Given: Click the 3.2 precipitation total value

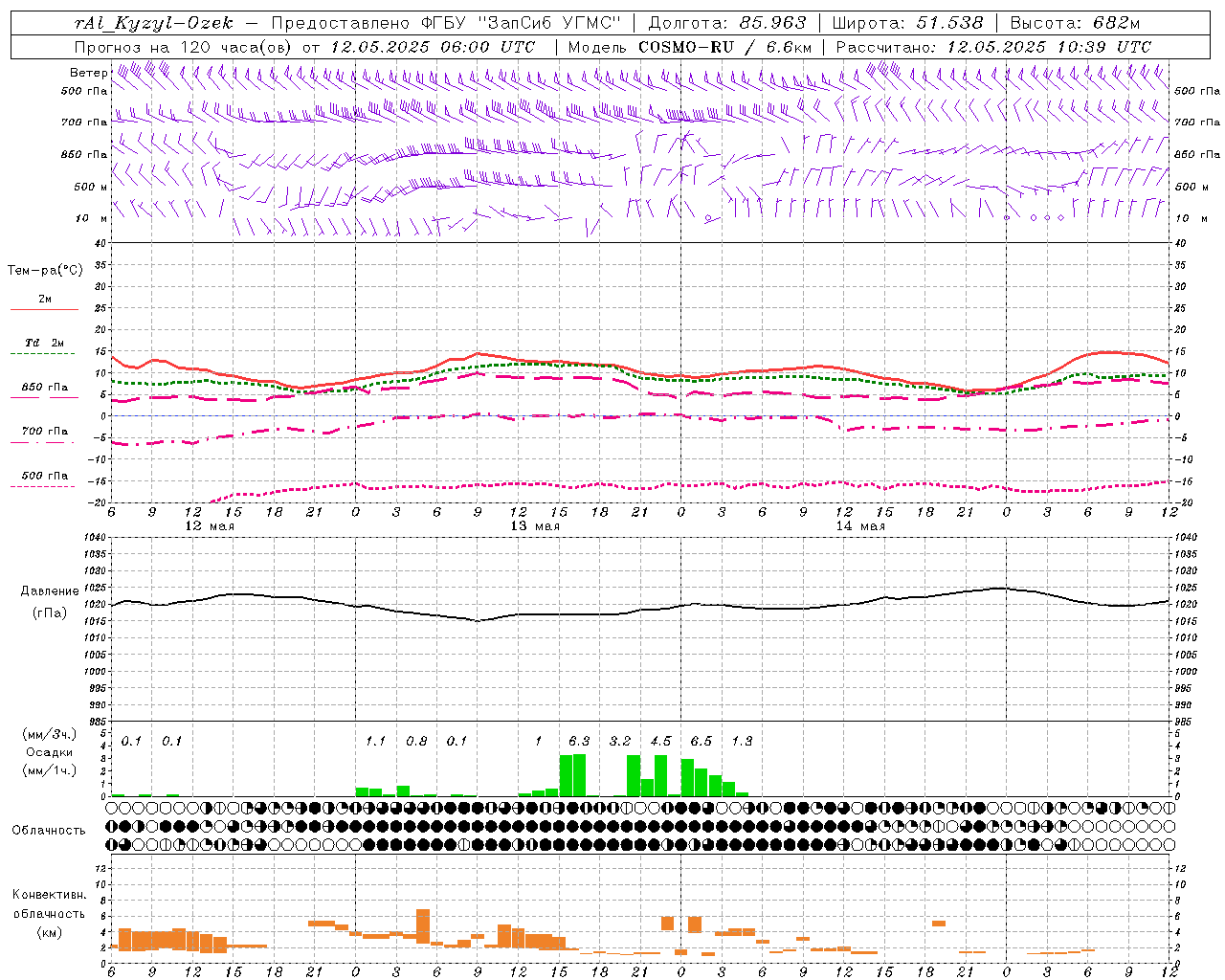Looking at the screenshot, I should pos(620,742).
